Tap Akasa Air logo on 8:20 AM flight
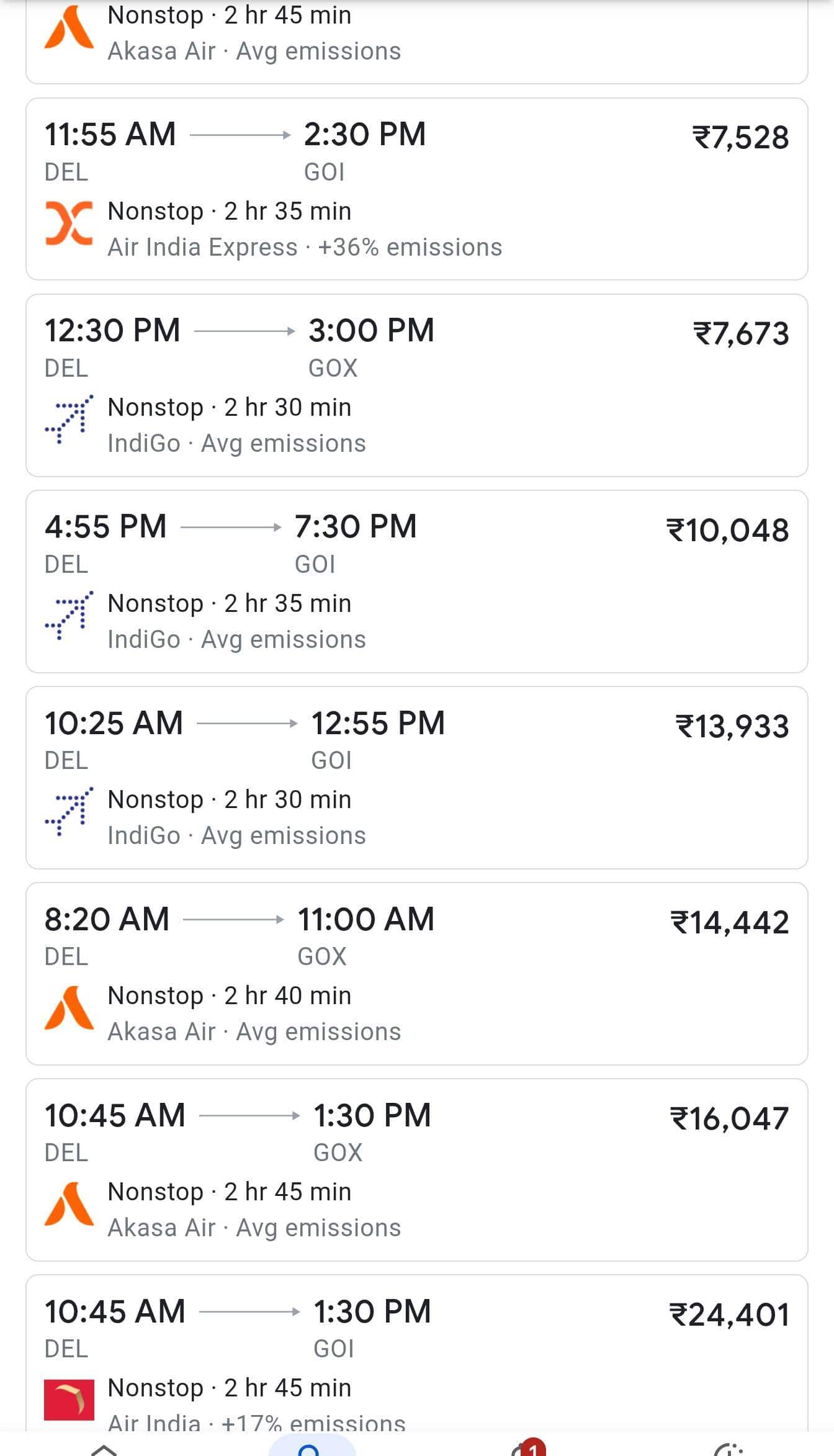This screenshot has width=834, height=1456. tap(69, 1008)
